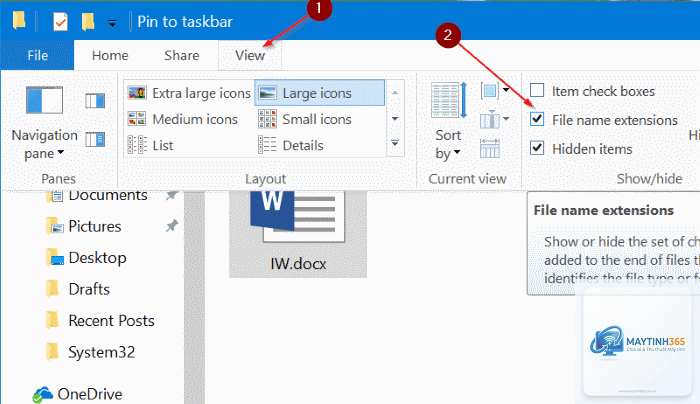
Task: Click the Pictures folder icon
Action: click(x=55, y=226)
